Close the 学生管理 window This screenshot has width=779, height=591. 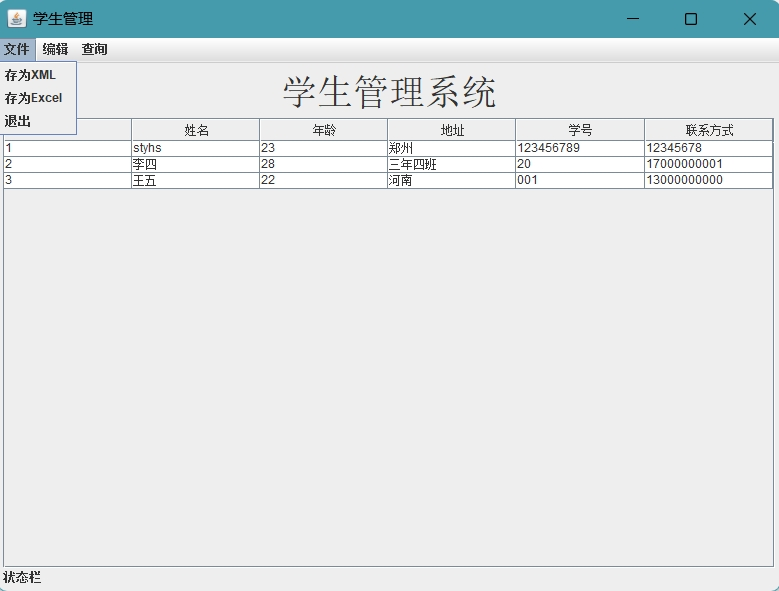pos(749,19)
